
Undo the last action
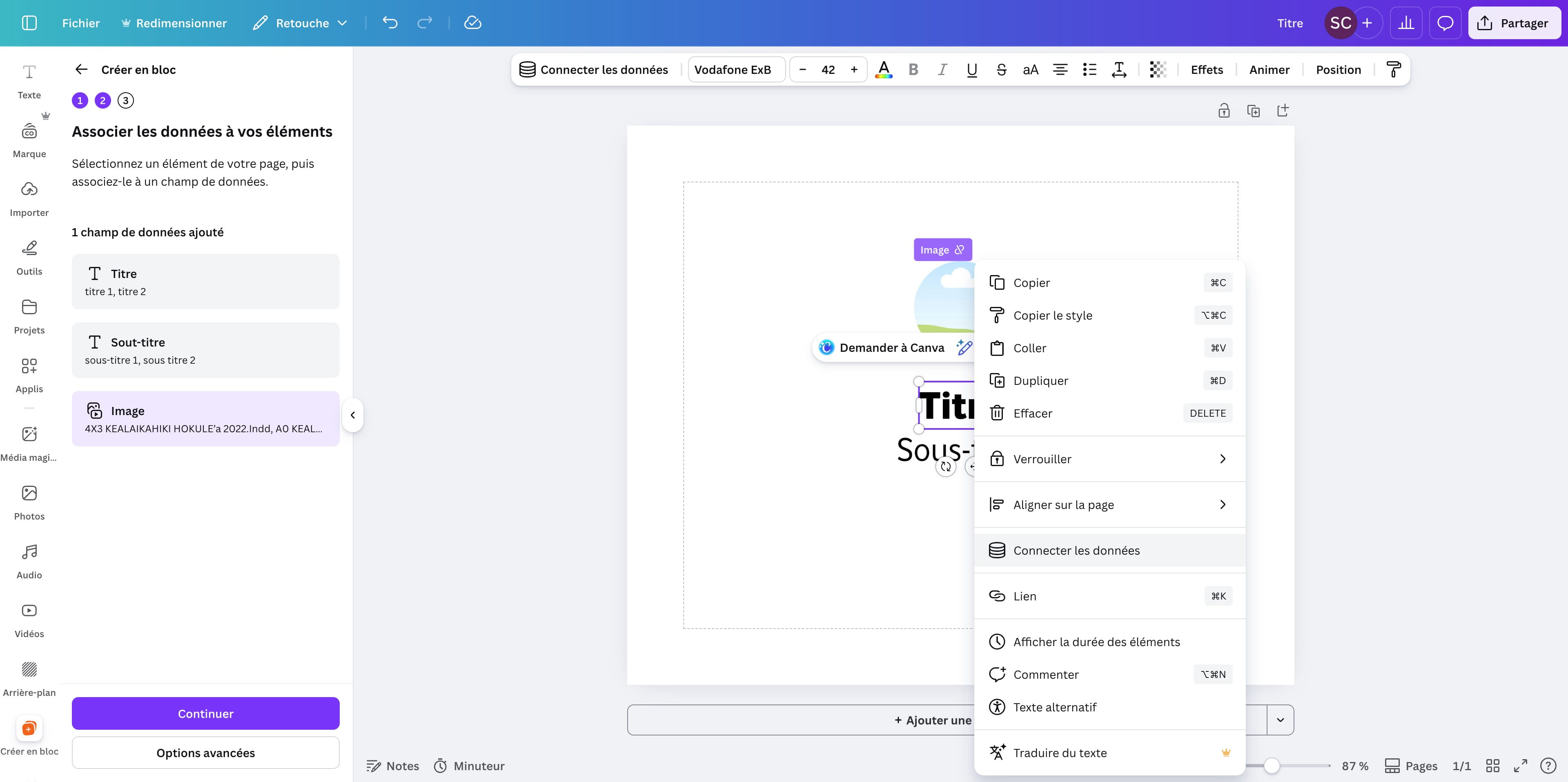[390, 23]
